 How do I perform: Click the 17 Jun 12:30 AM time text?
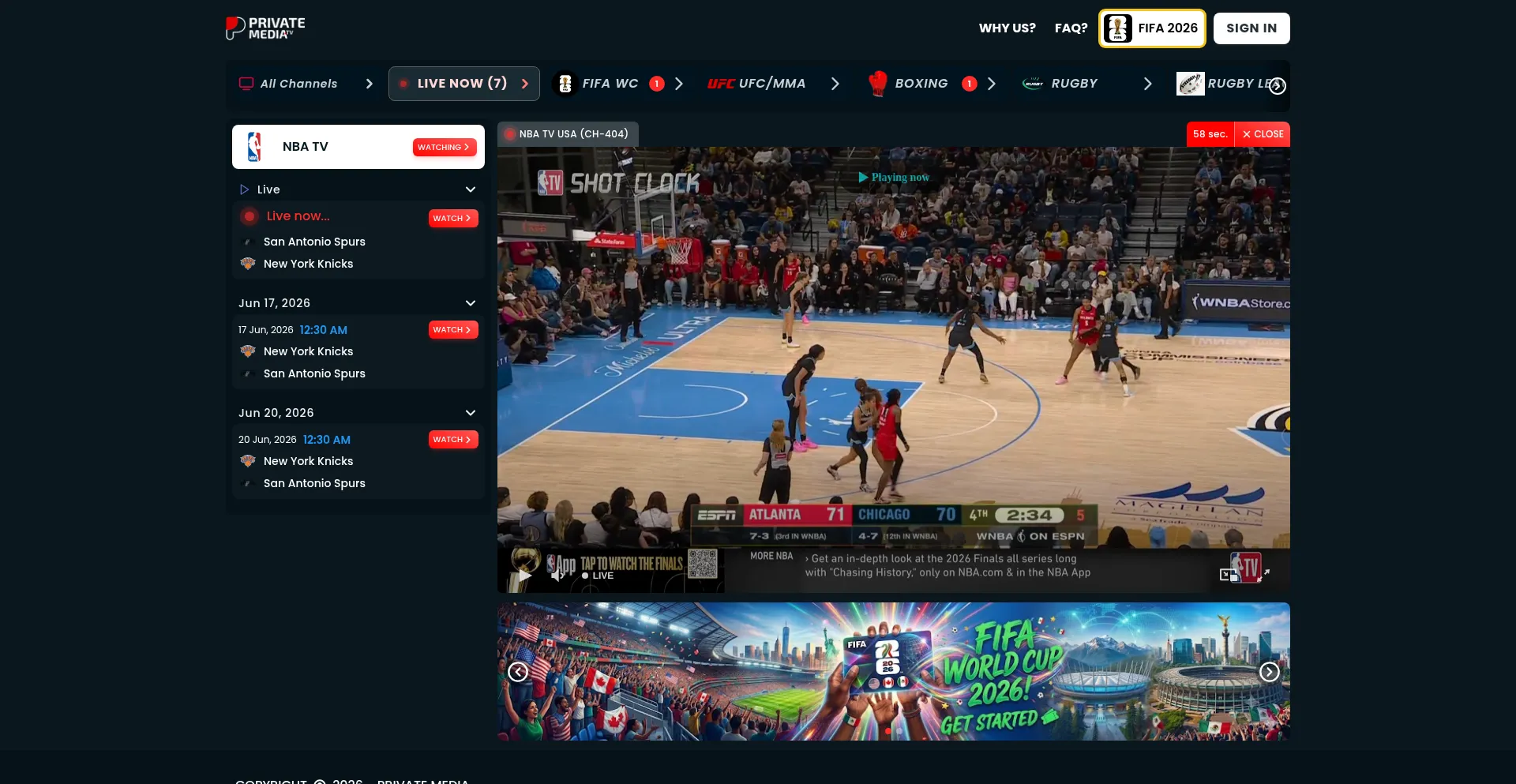click(324, 330)
